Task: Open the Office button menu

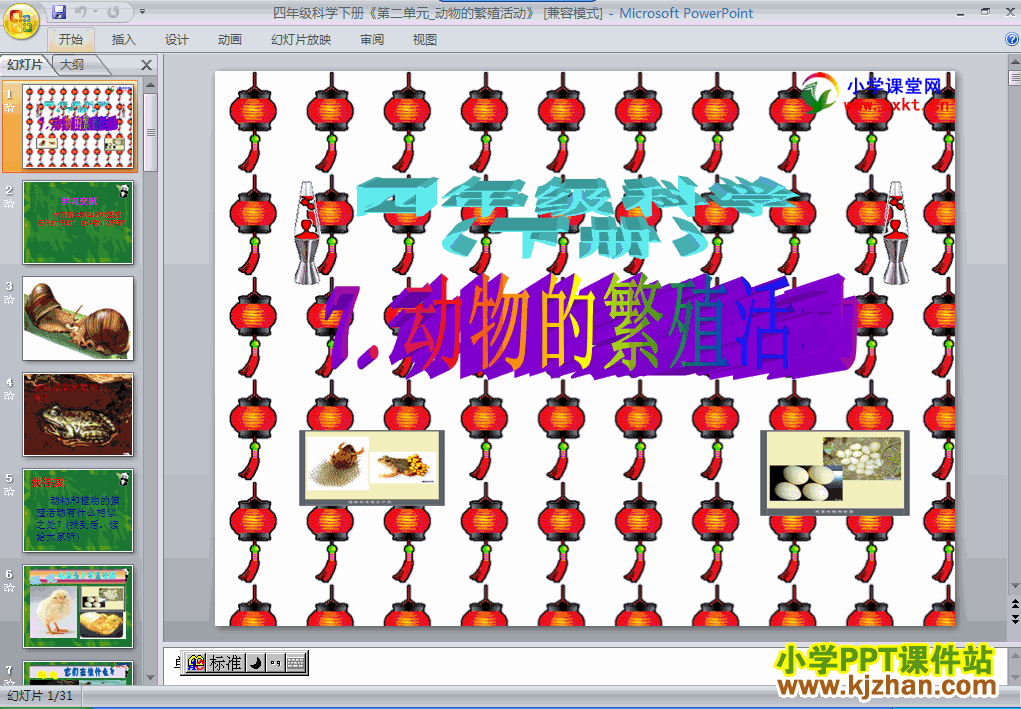Action: click(21, 21)
